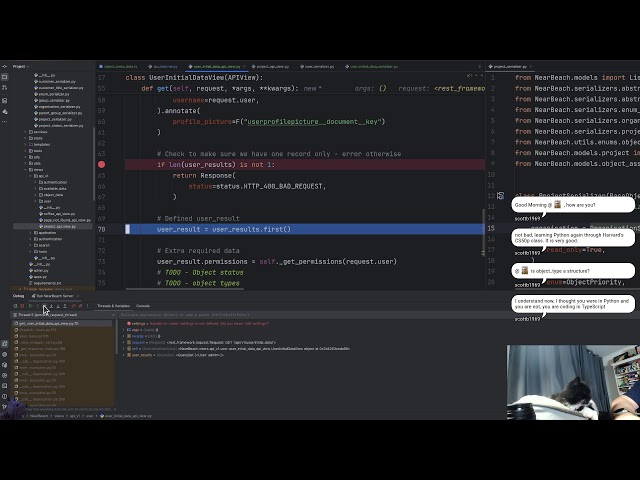Close the project_serializer.py tab in right editor

pyautogui.click(x=531, y=66)
